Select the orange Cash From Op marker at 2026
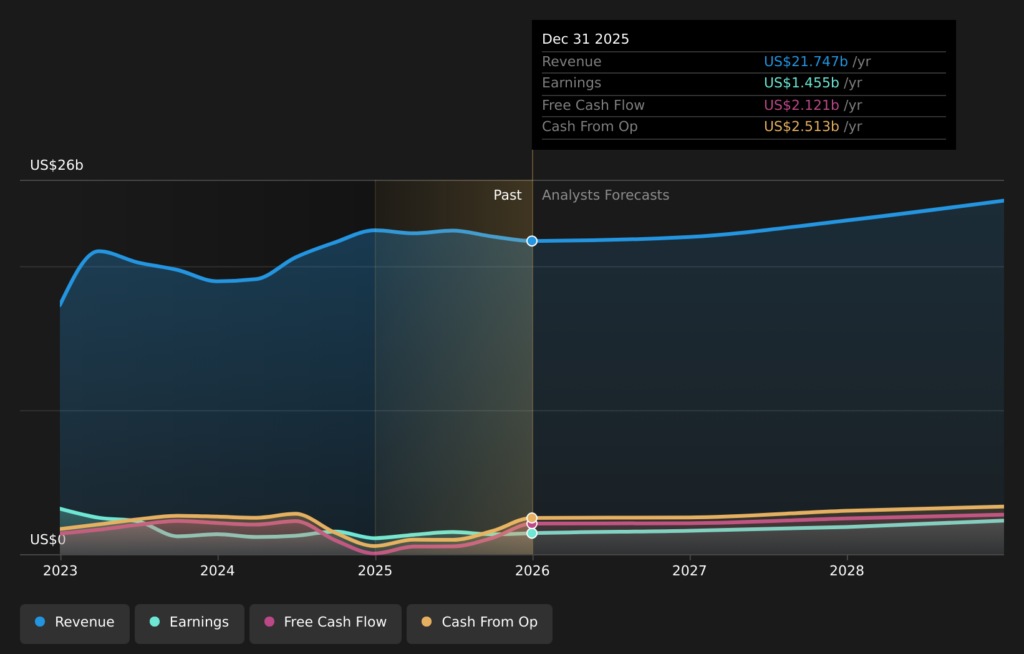Image resolution: width=1024 pixels, height=654 pixels. (x=532, y=517)
